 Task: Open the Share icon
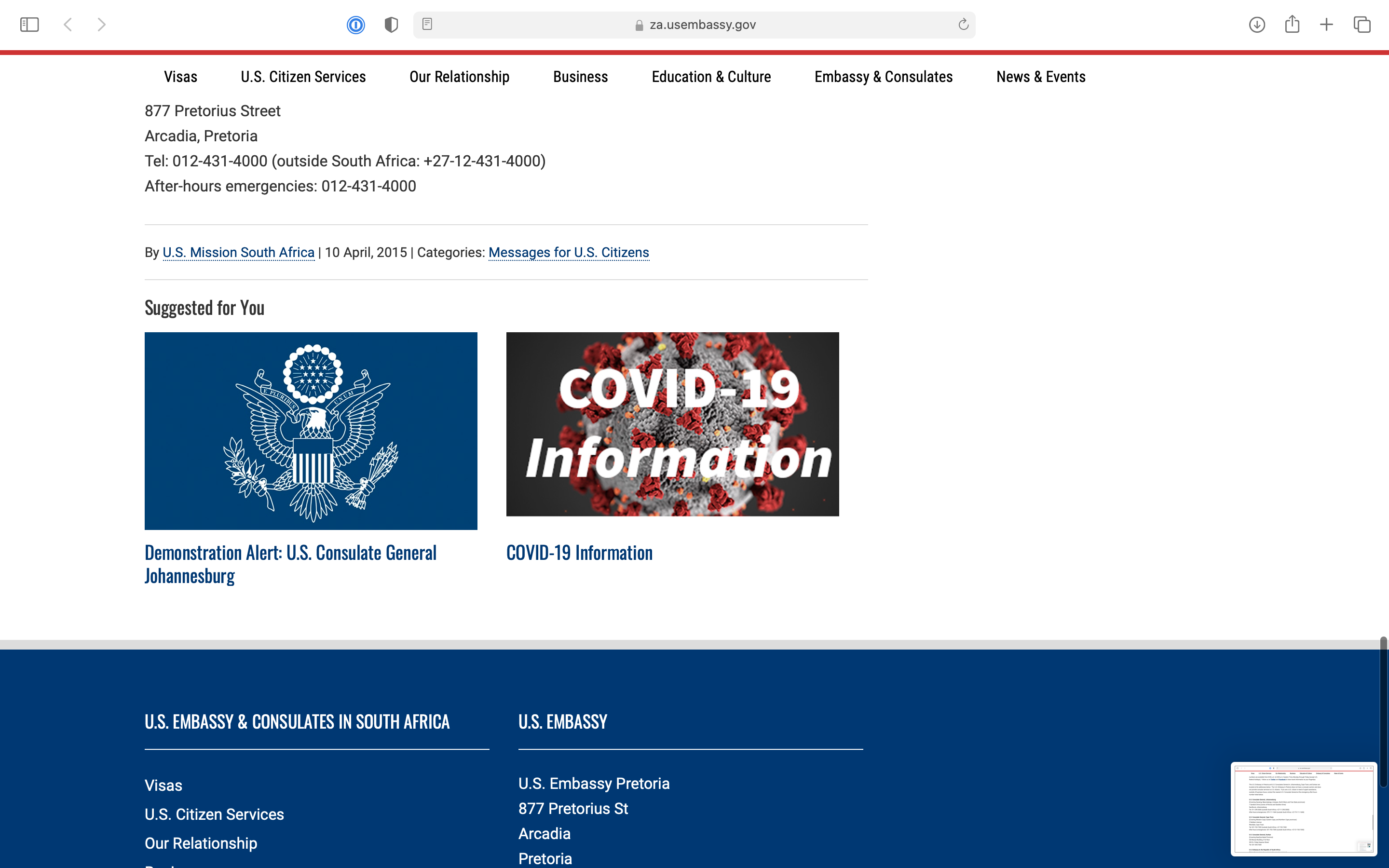click(x=1292, y=24)
